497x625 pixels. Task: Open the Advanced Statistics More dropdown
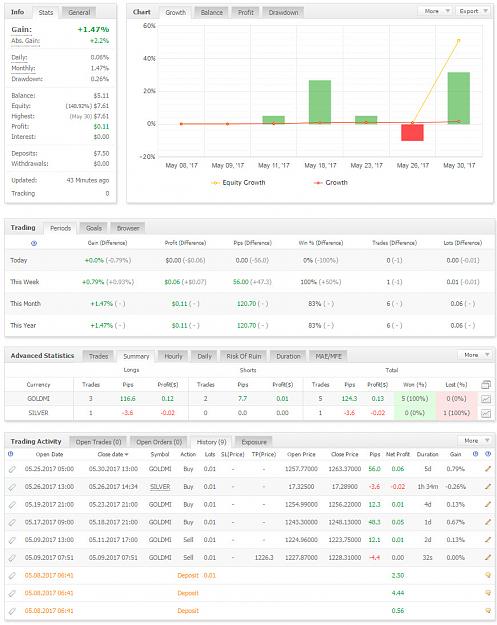click(x=475, y=355)
